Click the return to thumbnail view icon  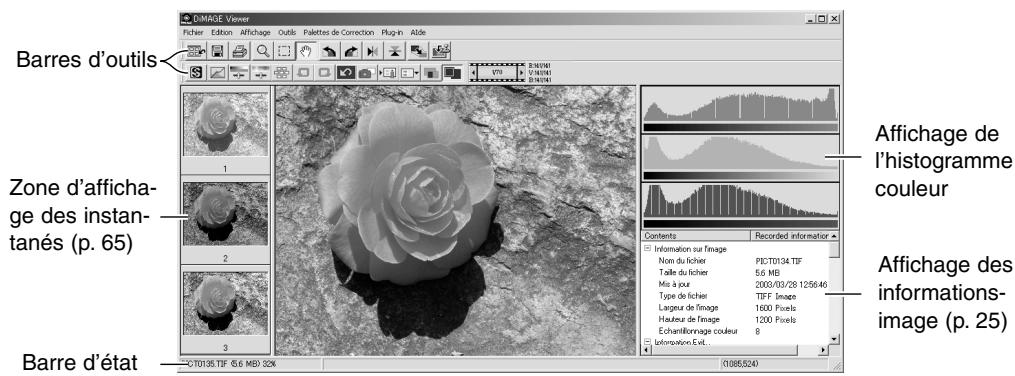[196, 50]
